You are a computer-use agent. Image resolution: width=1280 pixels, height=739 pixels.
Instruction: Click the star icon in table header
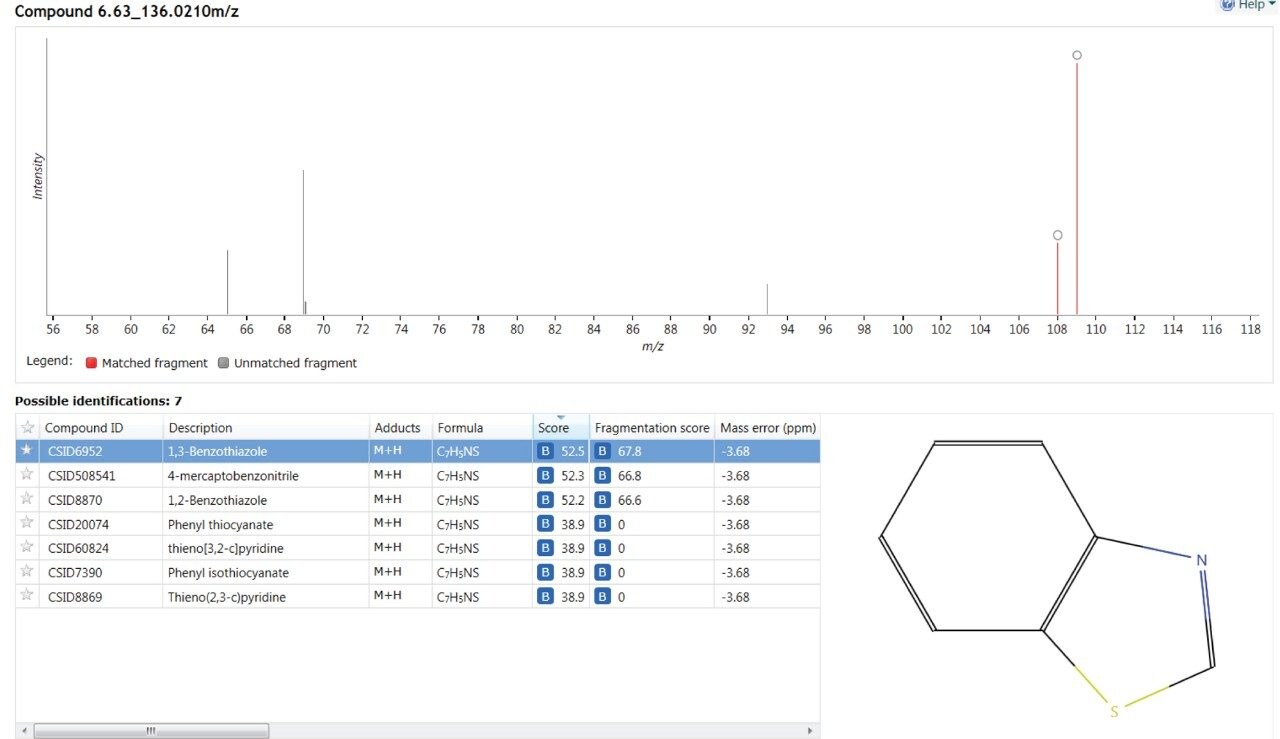tap(27, 427)
